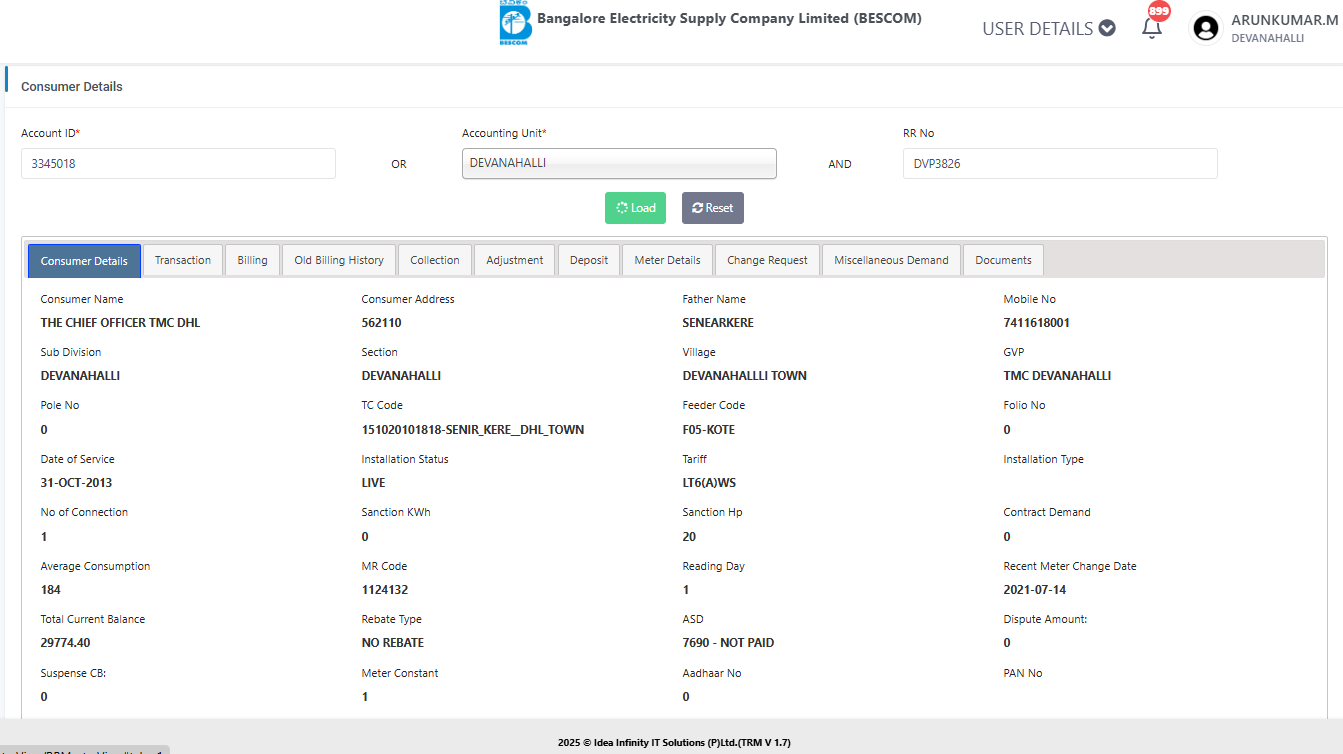Click the consumer address value 562110
1343x754 pixels.
382,323
